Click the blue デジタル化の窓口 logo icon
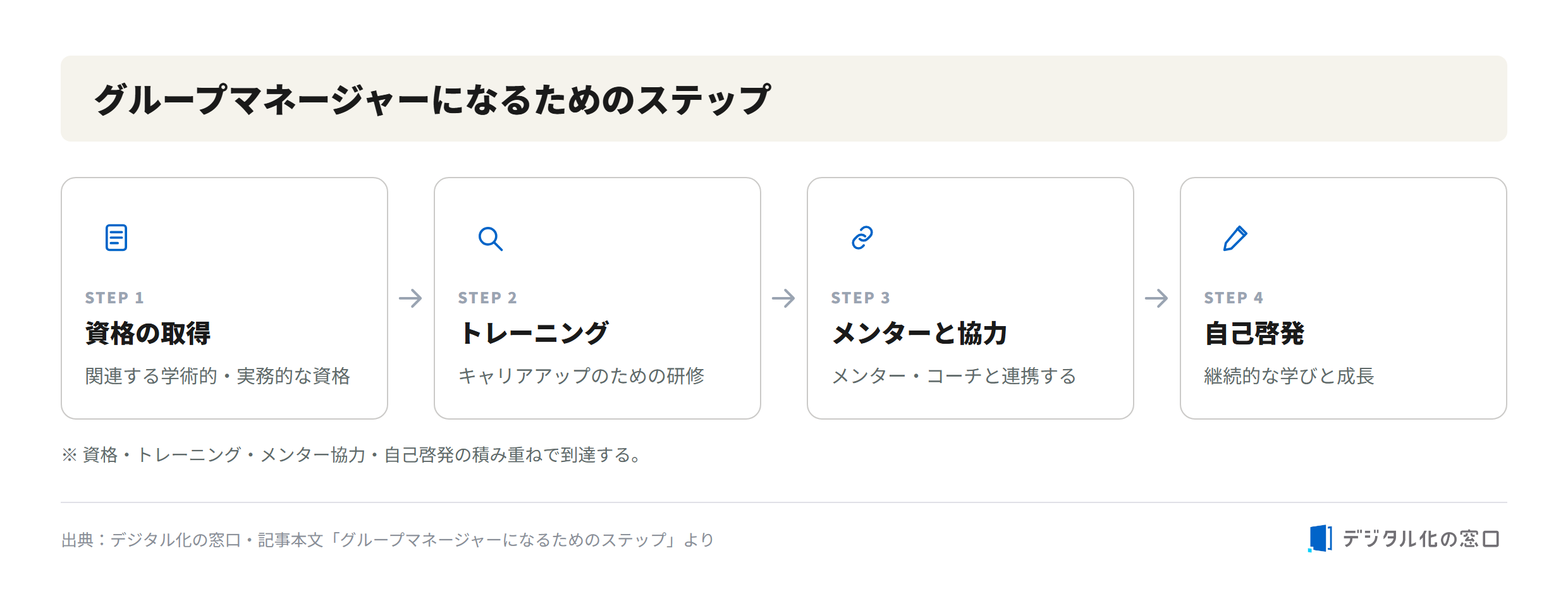The height and width of the screenshot is (613, 1568). [1320, 538]
